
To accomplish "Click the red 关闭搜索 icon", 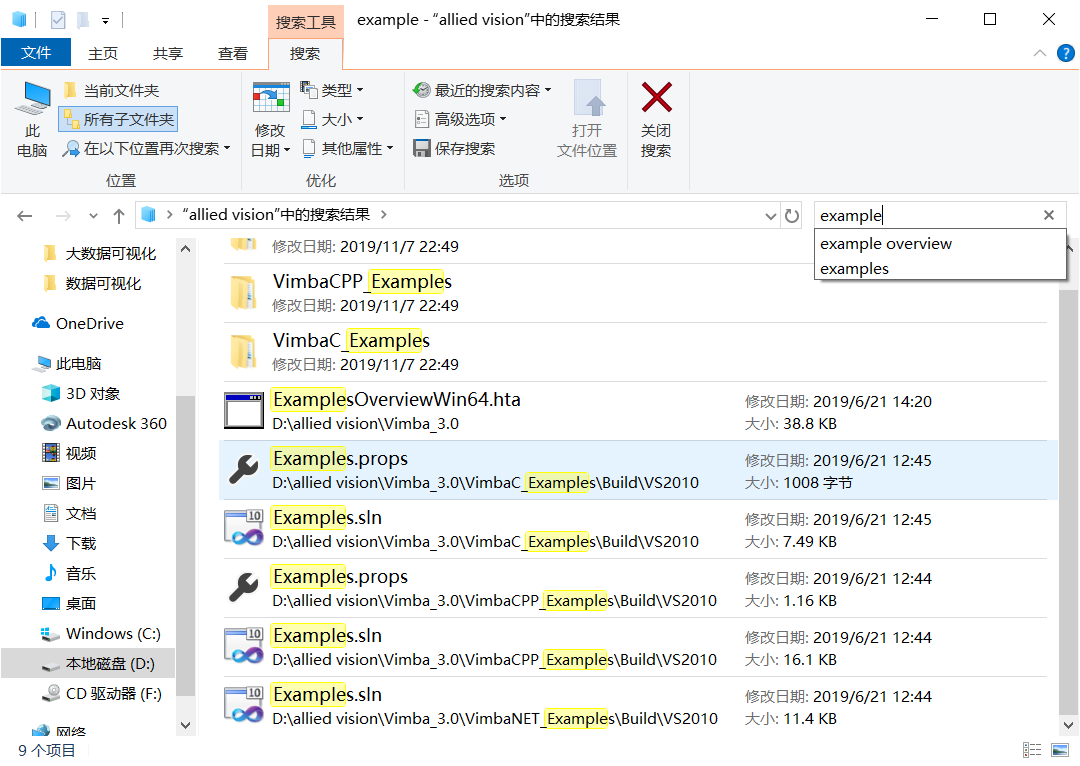I will click(657, 112).
